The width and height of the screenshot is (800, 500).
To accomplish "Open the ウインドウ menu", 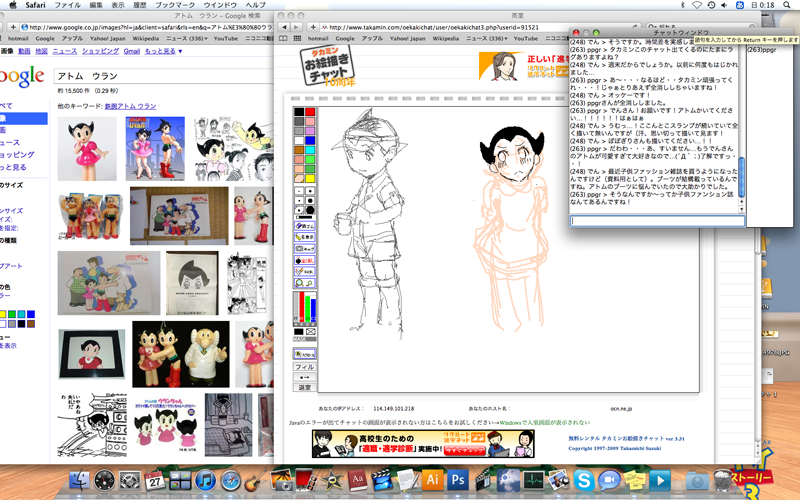I will pos(220,5).
